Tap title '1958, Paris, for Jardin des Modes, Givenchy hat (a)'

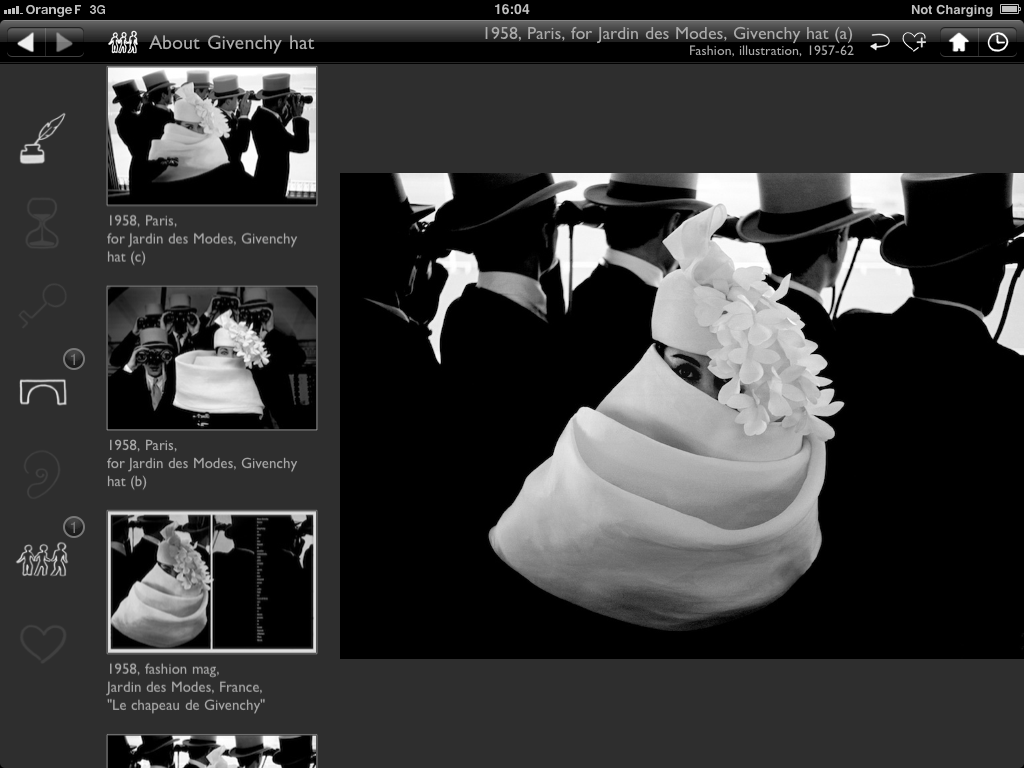[667, 34]
